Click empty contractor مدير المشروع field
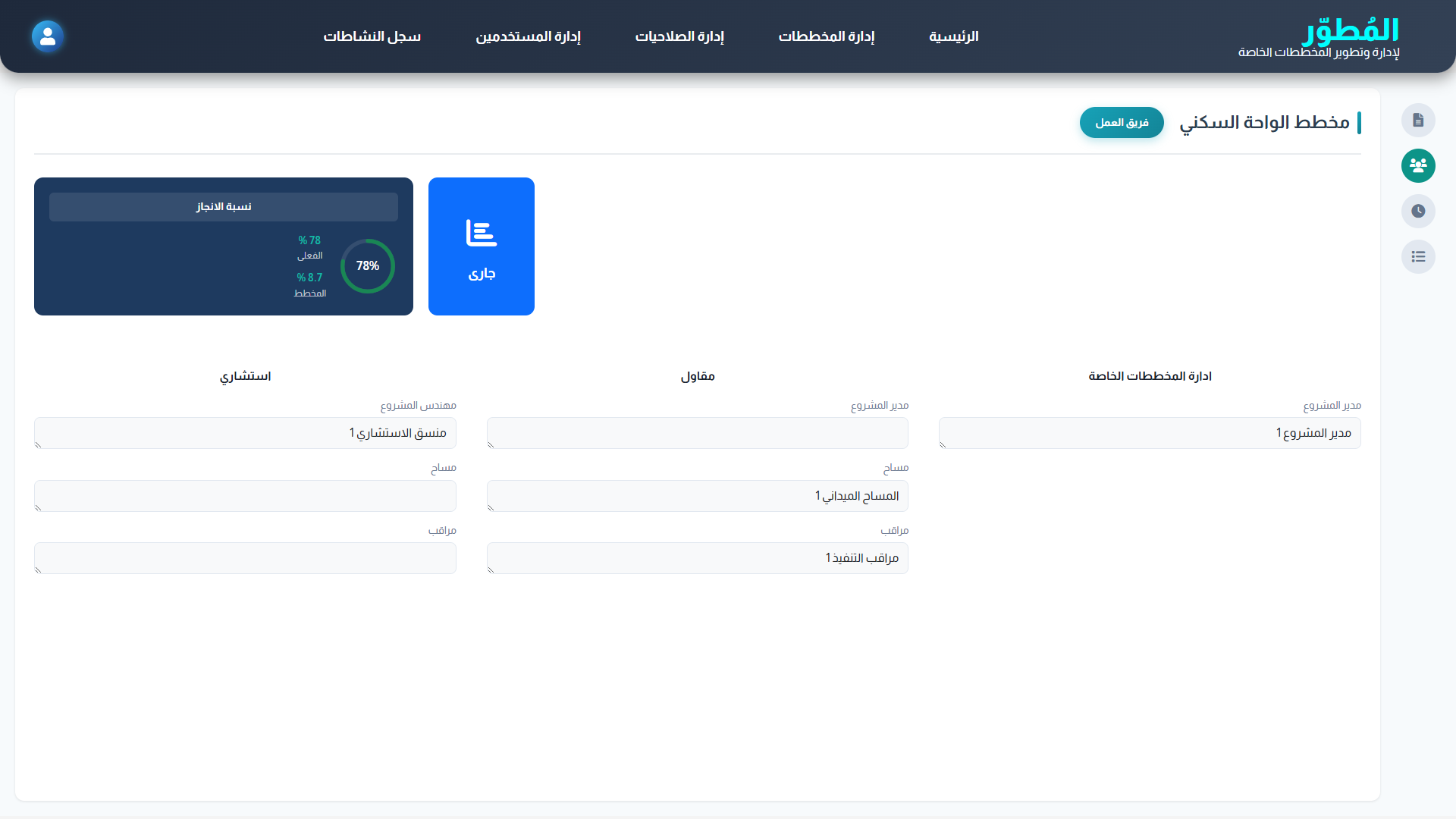 [698, 433]
